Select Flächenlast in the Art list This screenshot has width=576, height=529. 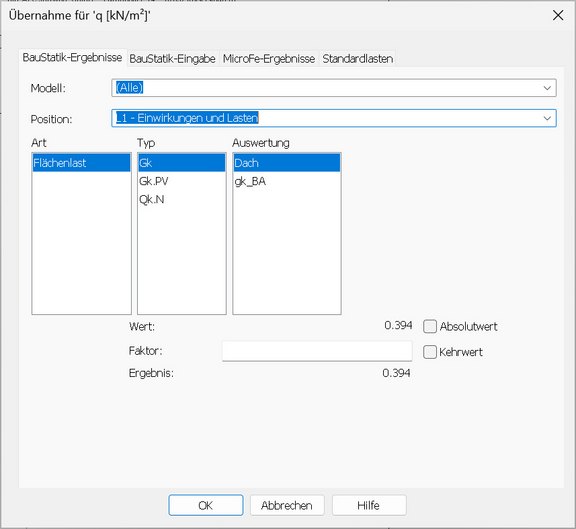[x=82, y=163]
